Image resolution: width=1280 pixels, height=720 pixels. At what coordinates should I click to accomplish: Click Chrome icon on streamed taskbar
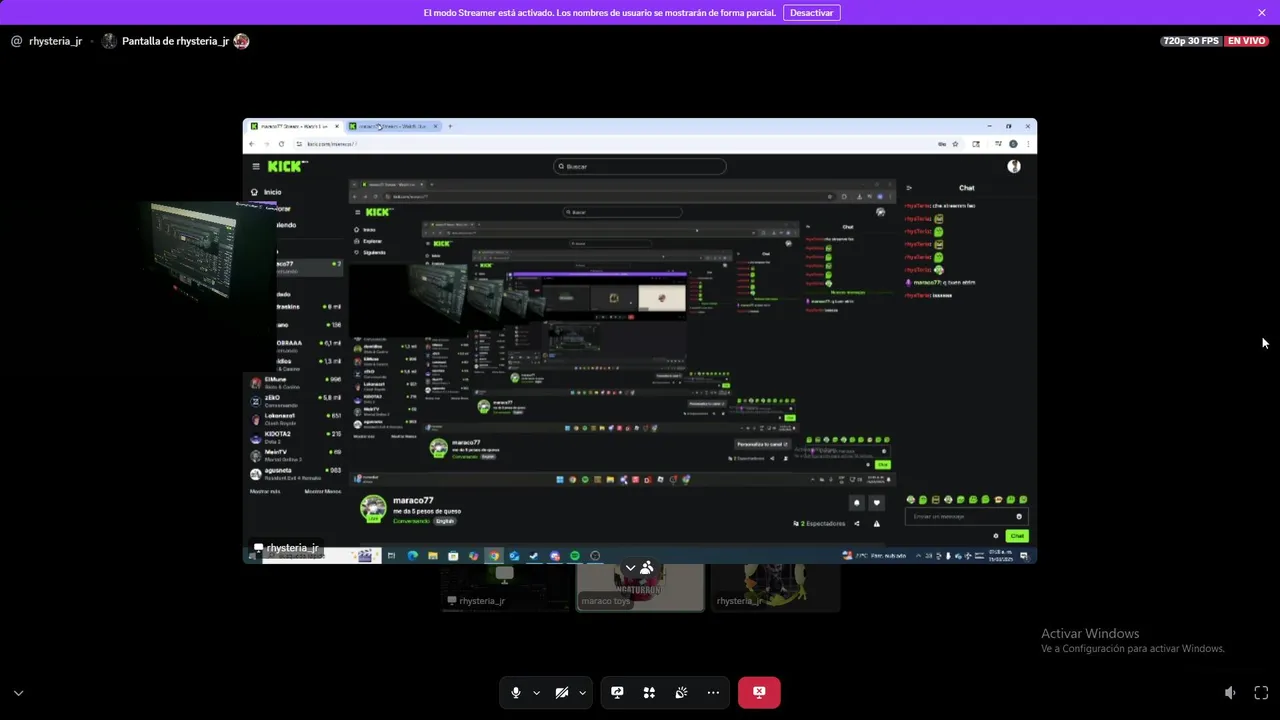(493, 556)
